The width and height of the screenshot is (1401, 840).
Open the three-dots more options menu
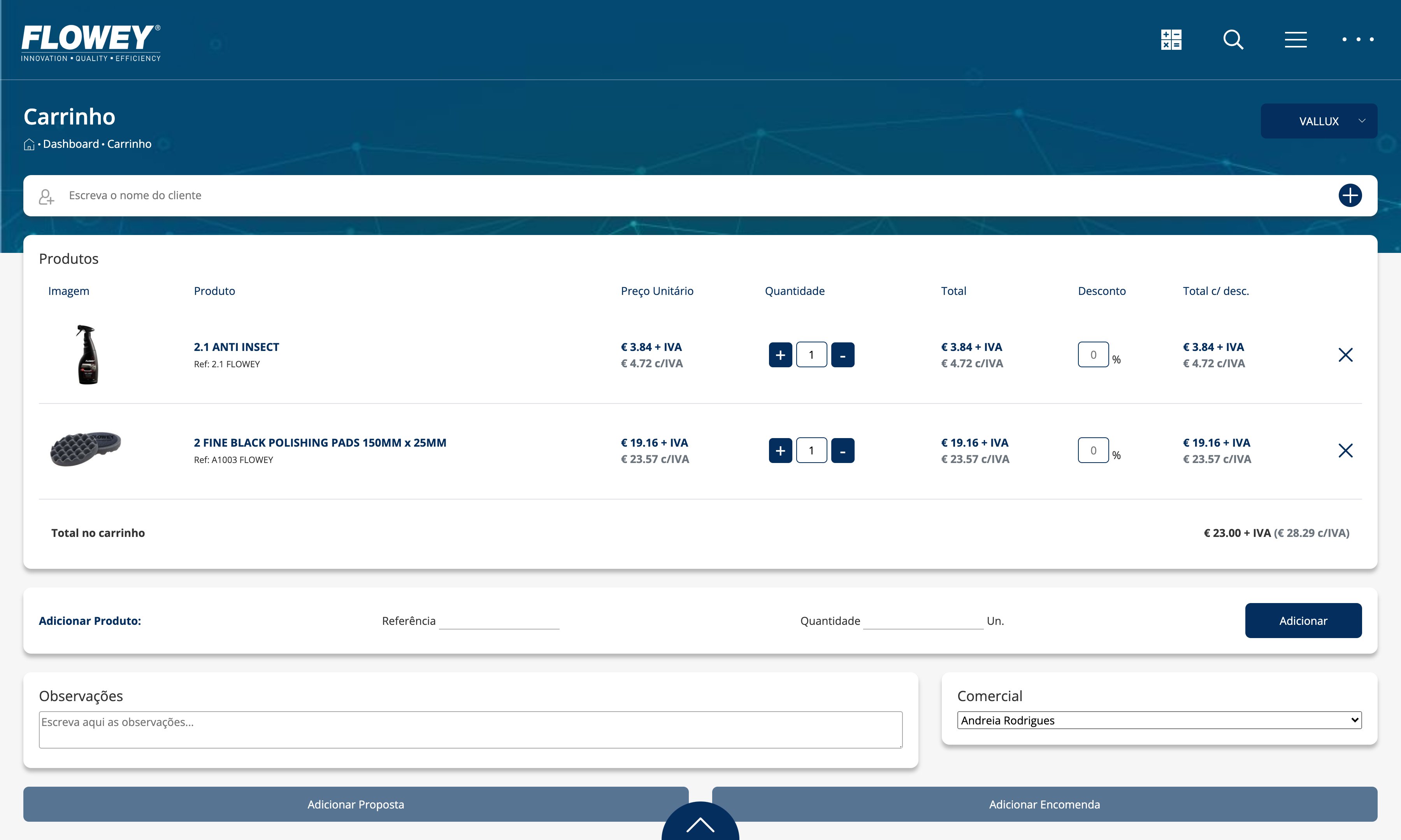(x=1357, y=40)
